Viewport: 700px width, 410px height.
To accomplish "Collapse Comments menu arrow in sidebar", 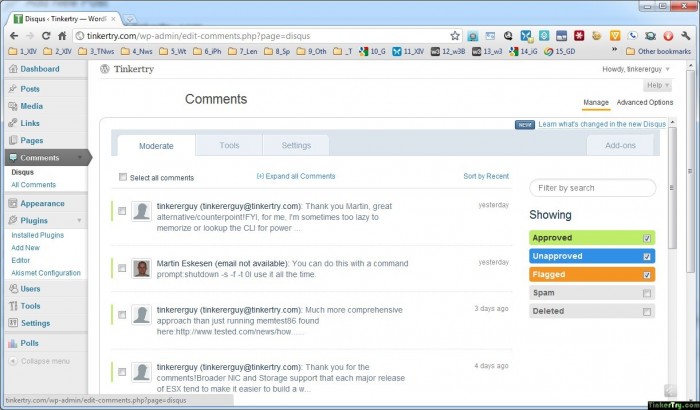I will tap(80, 158).
